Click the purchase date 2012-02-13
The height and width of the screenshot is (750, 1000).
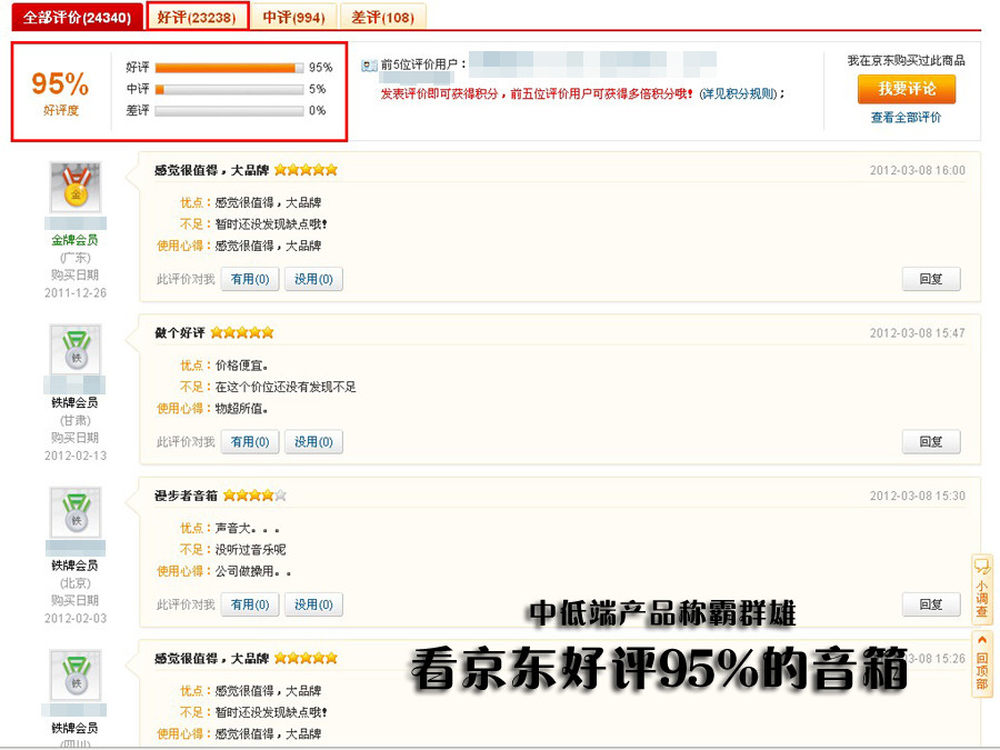coord(75,455)
